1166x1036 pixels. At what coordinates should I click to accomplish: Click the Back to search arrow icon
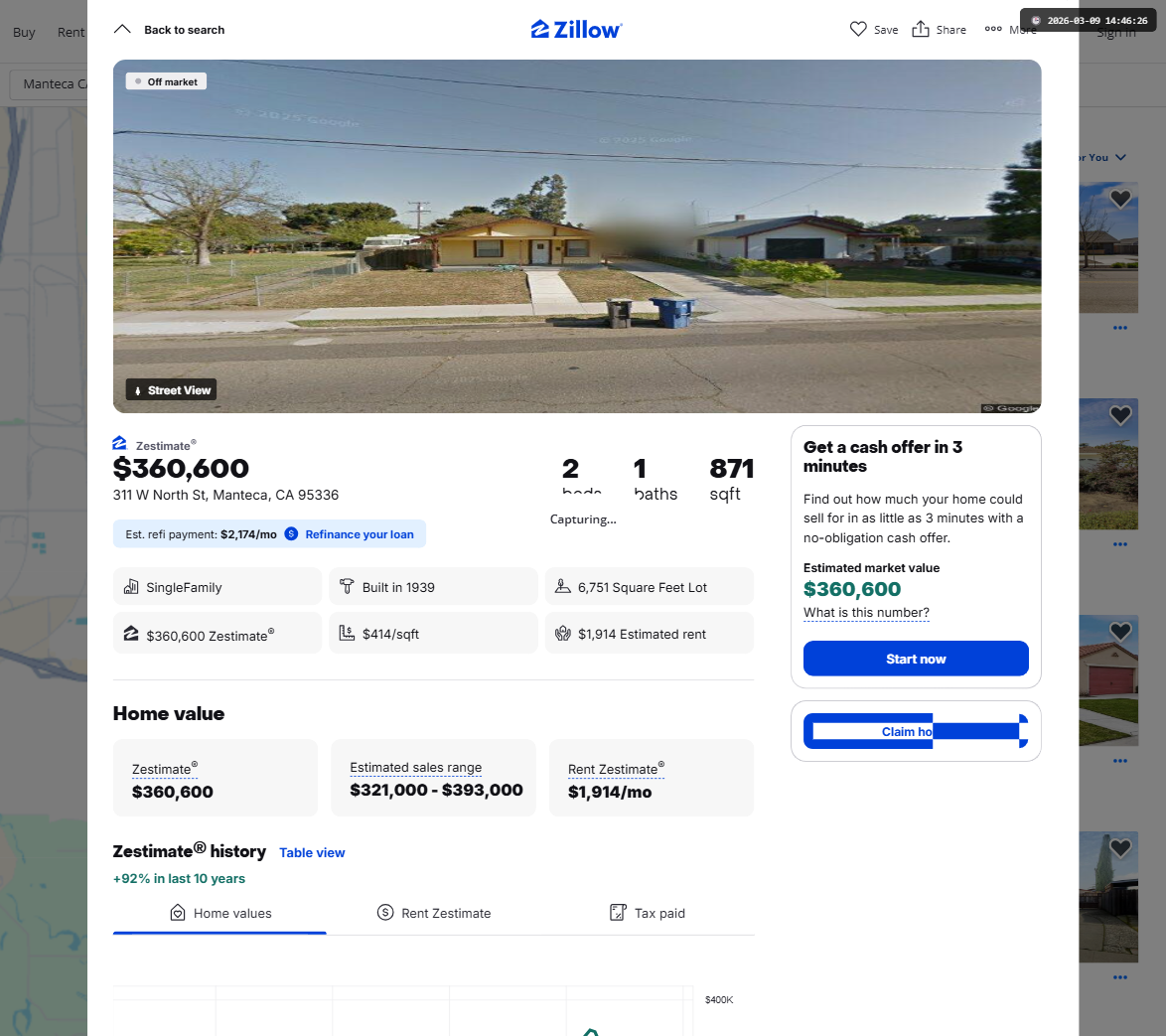[x=122, y=29]
